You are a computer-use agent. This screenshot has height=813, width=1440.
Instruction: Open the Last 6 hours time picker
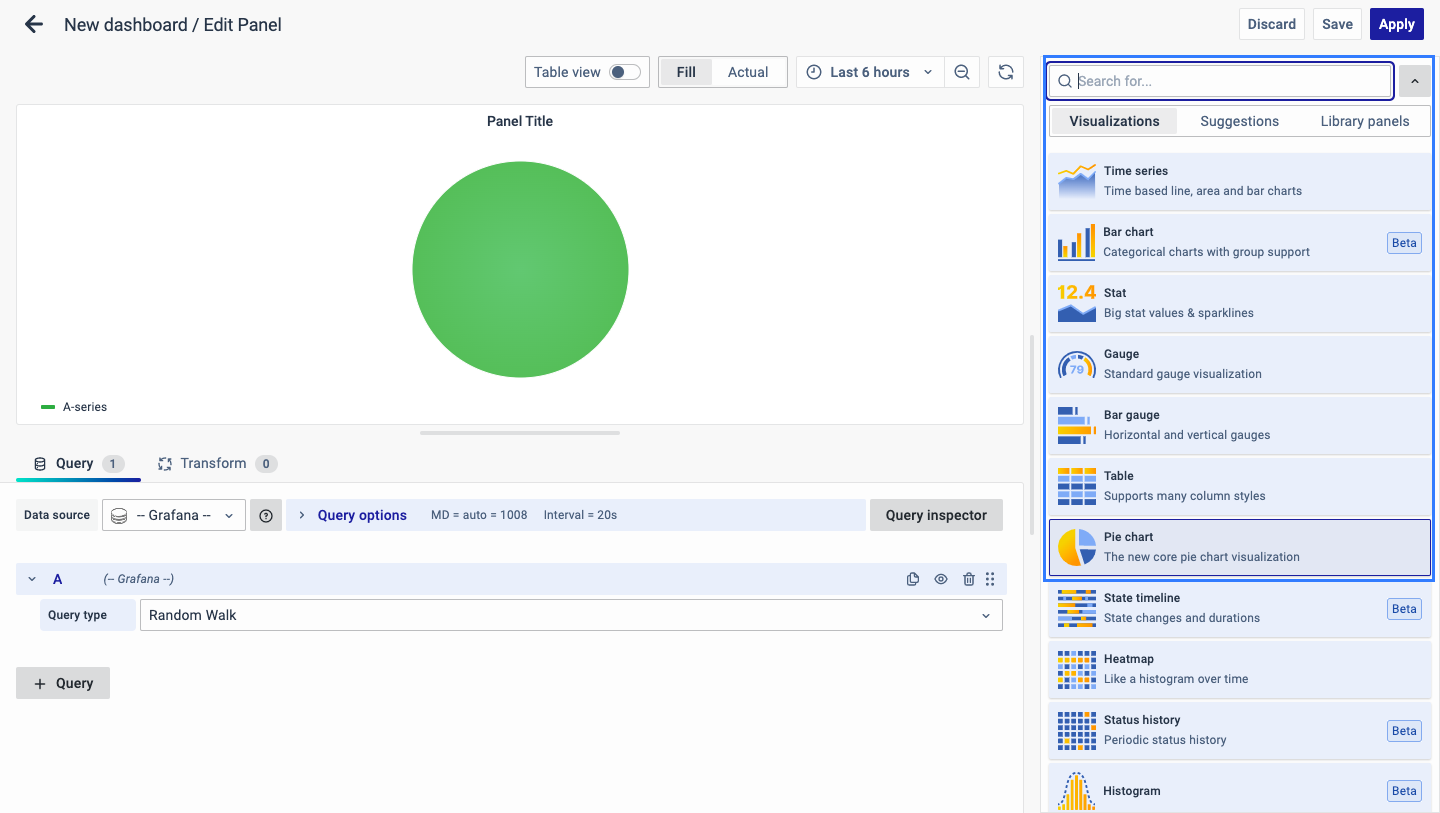point(870,72)
